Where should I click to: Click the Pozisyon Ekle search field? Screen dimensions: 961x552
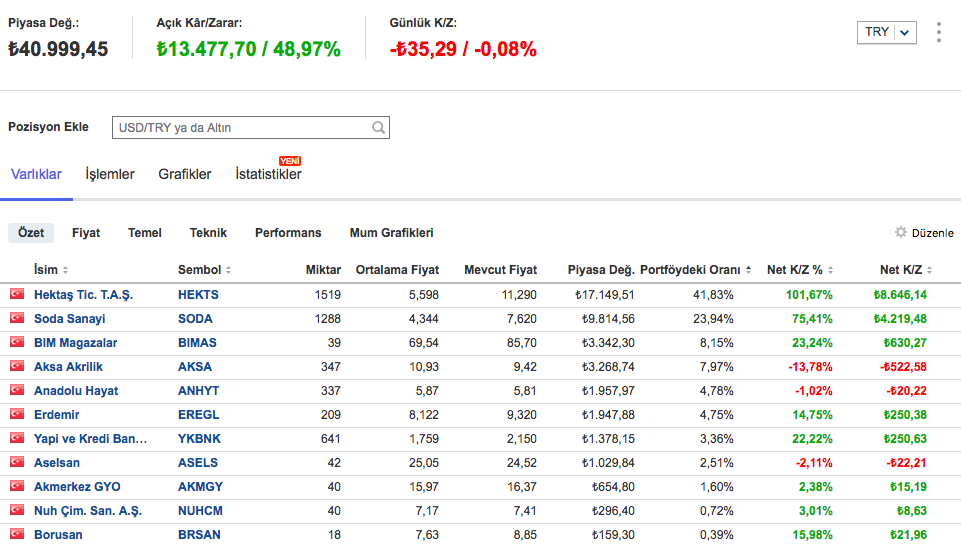pyautogui.click(x=240, y=128)
